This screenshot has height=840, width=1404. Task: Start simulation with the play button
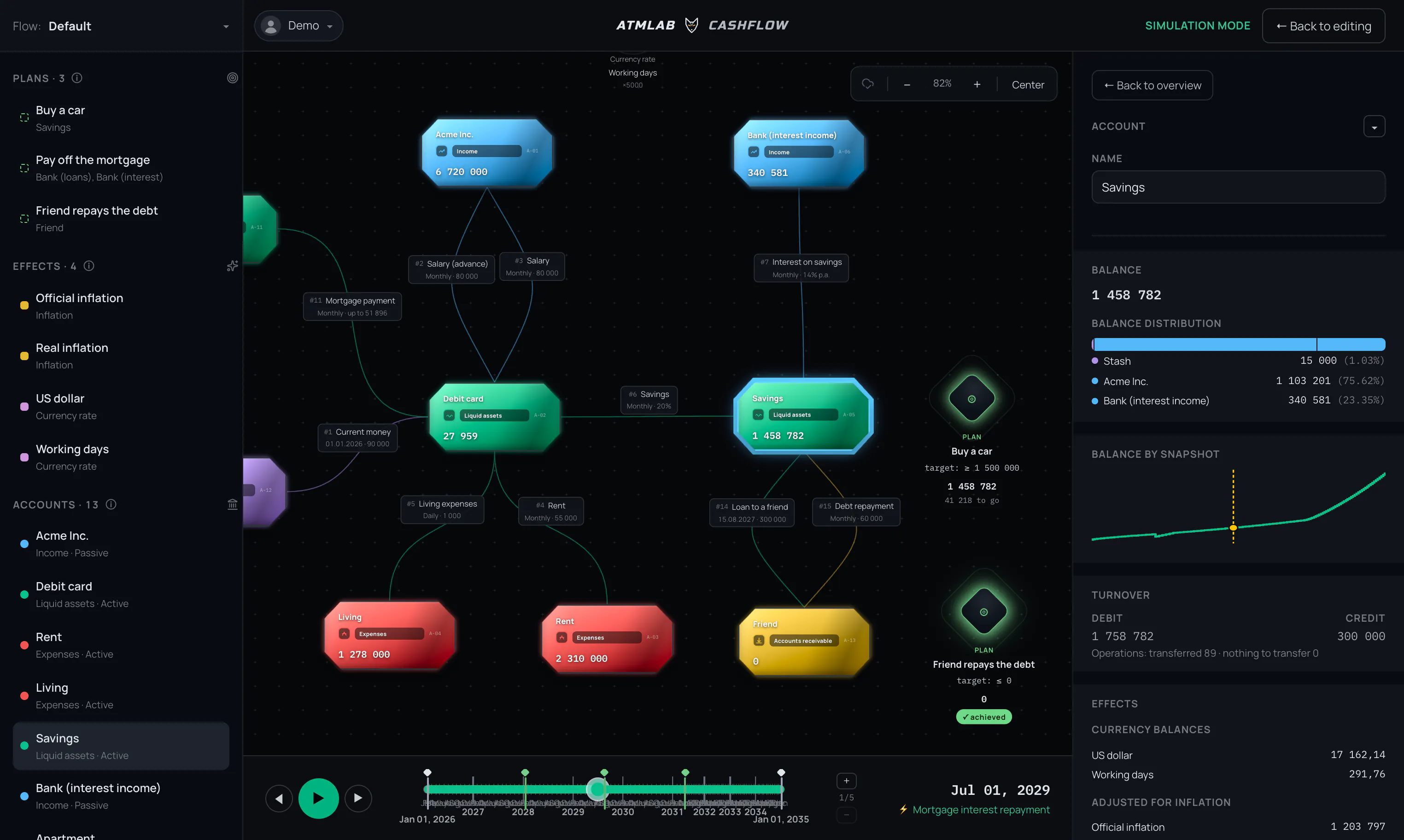[319, 798]
